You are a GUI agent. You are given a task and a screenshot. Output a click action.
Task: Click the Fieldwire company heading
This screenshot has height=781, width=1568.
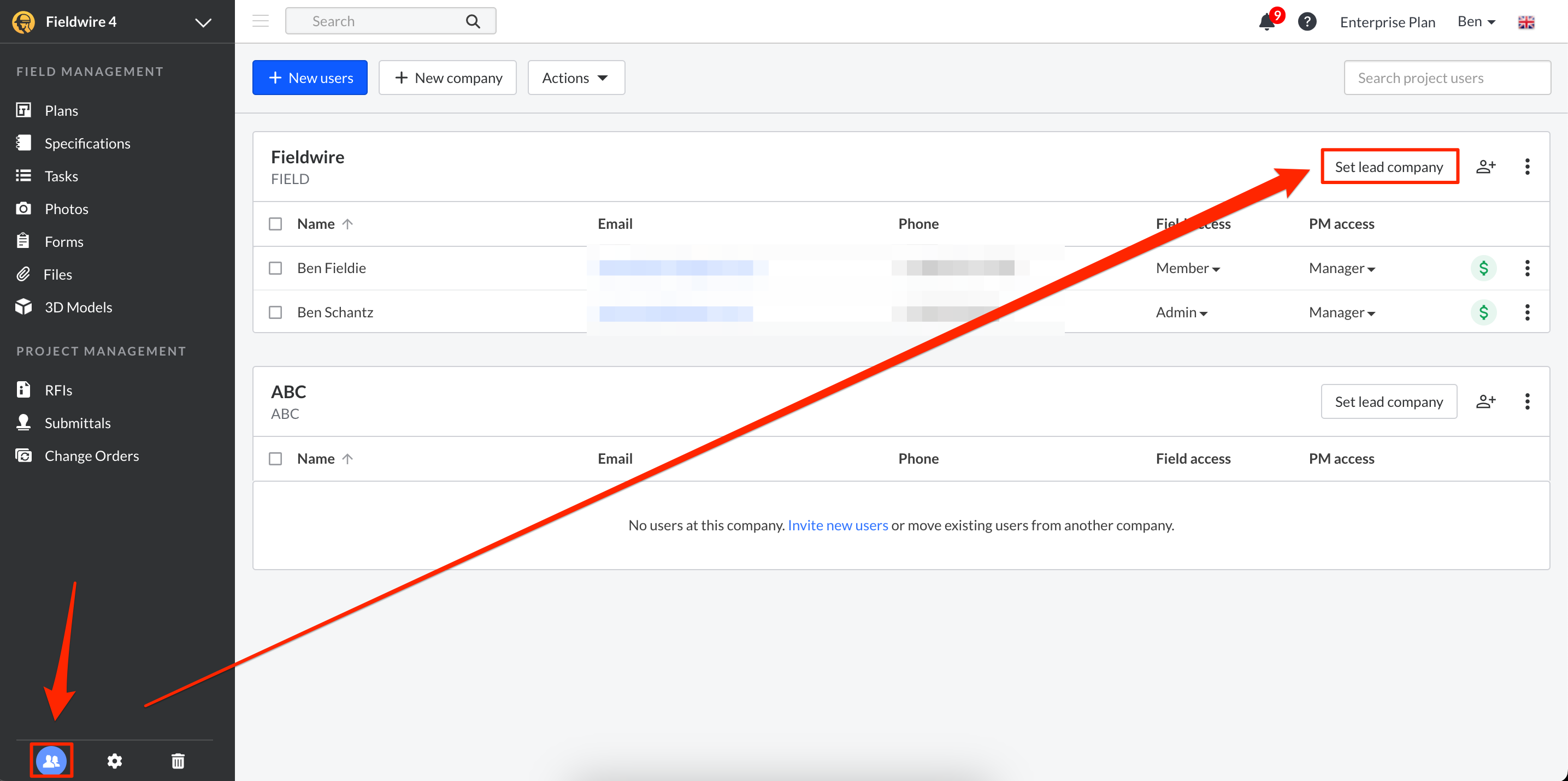pyautogui.click(x=308, y=157)
